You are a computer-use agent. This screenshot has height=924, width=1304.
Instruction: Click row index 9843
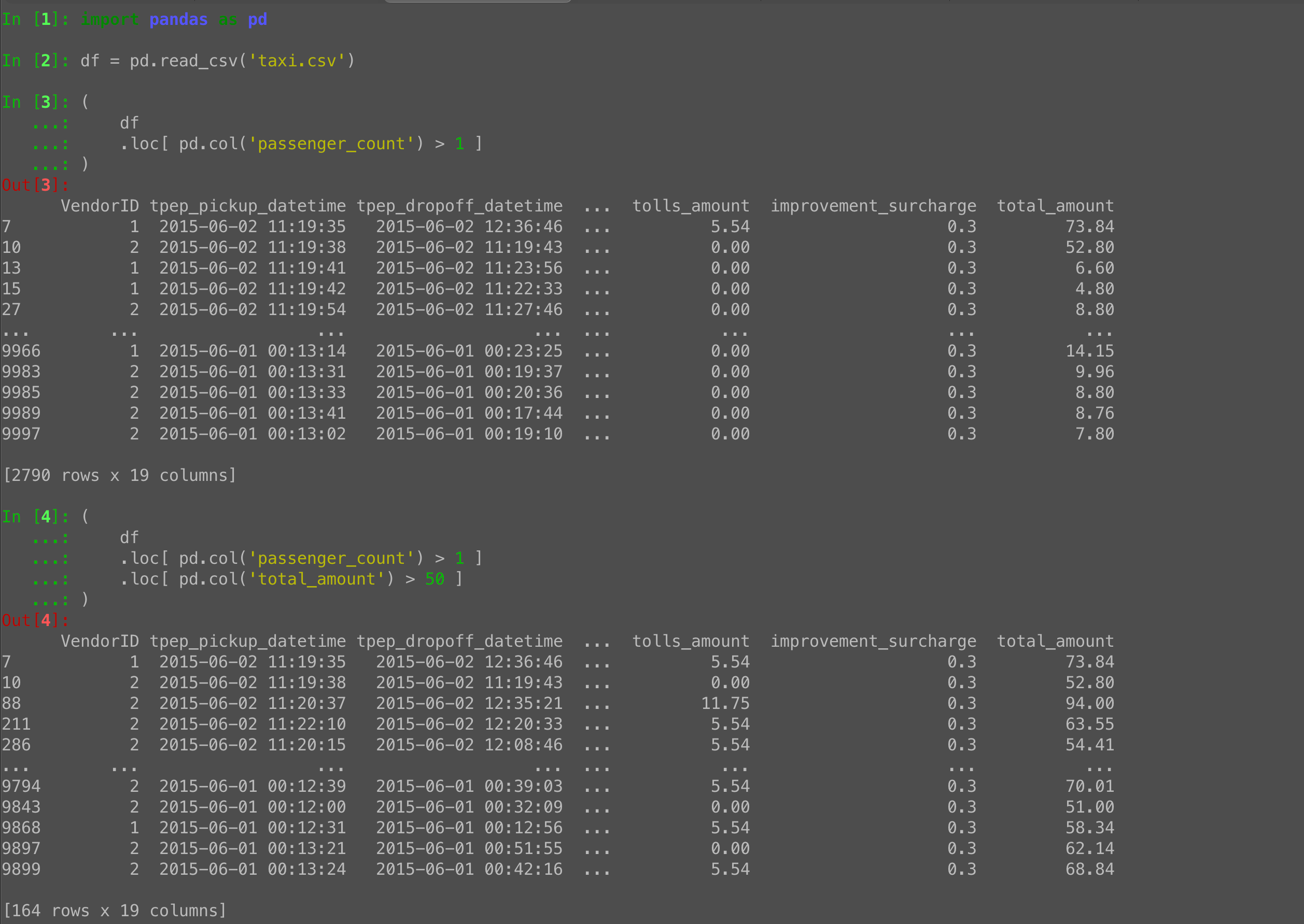[x=21, y=807]
